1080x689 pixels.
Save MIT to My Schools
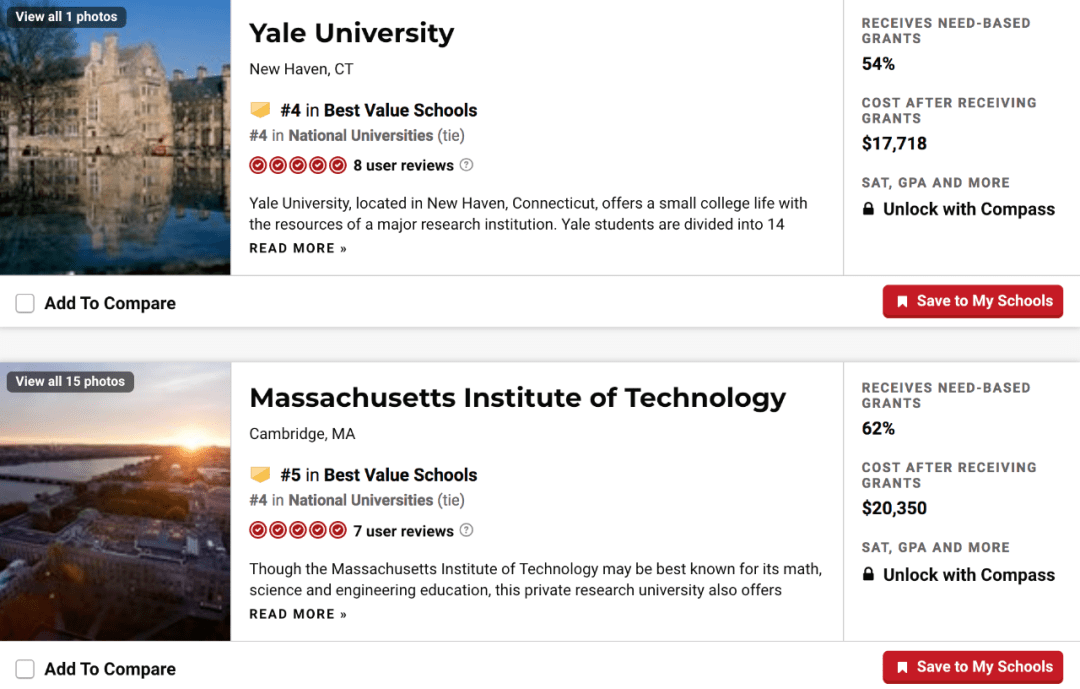972,667
